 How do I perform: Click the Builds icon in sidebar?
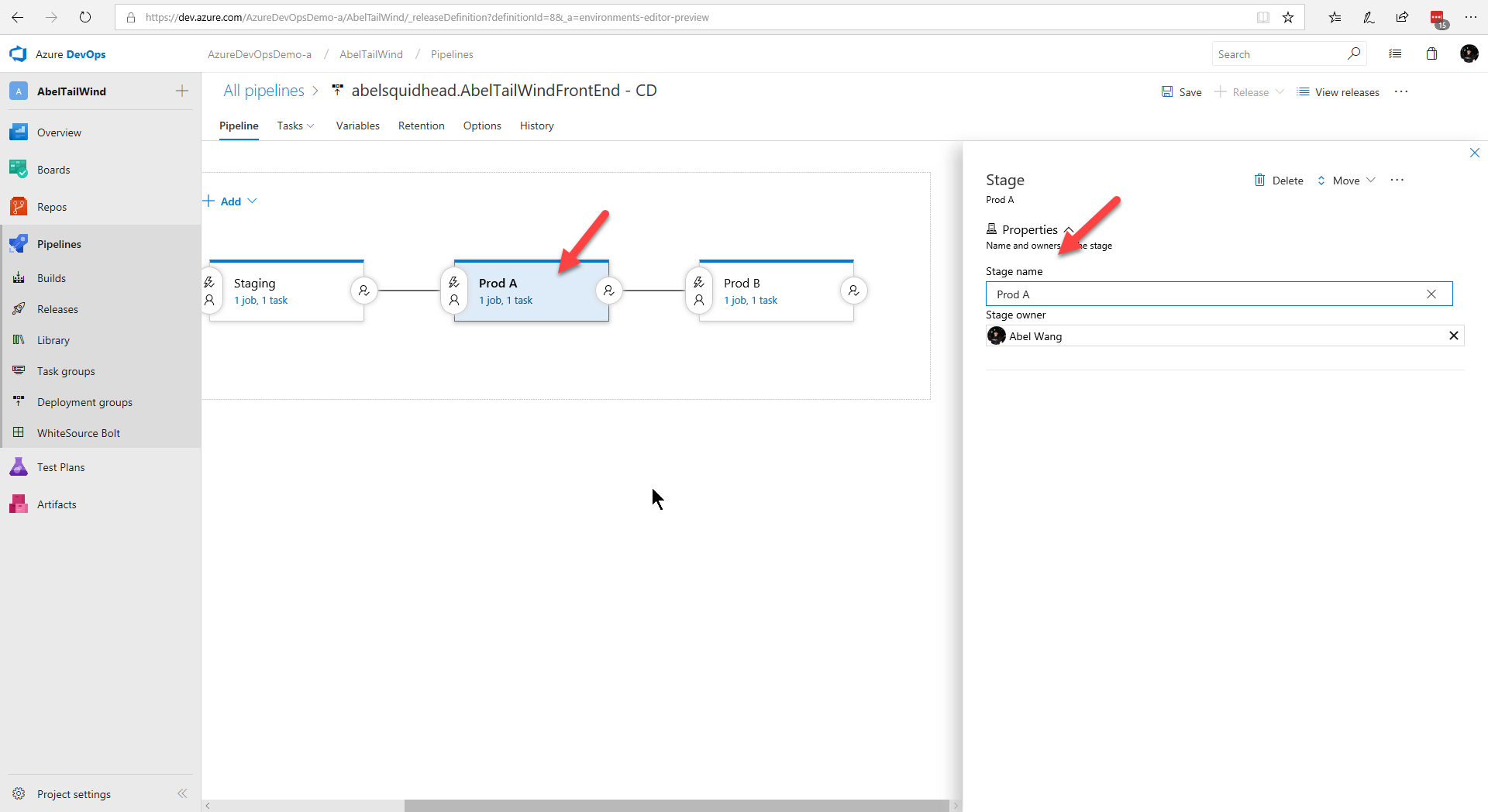click(19, 278)
